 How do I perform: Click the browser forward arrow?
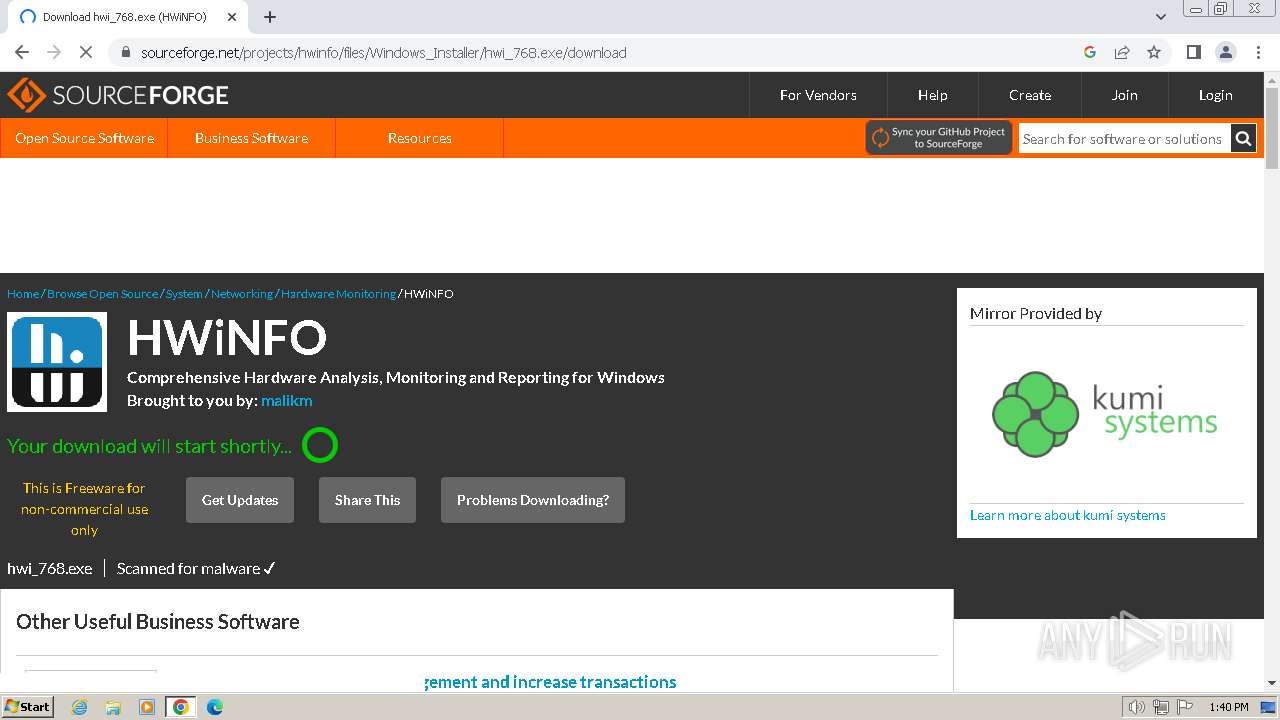click(54, 52)
